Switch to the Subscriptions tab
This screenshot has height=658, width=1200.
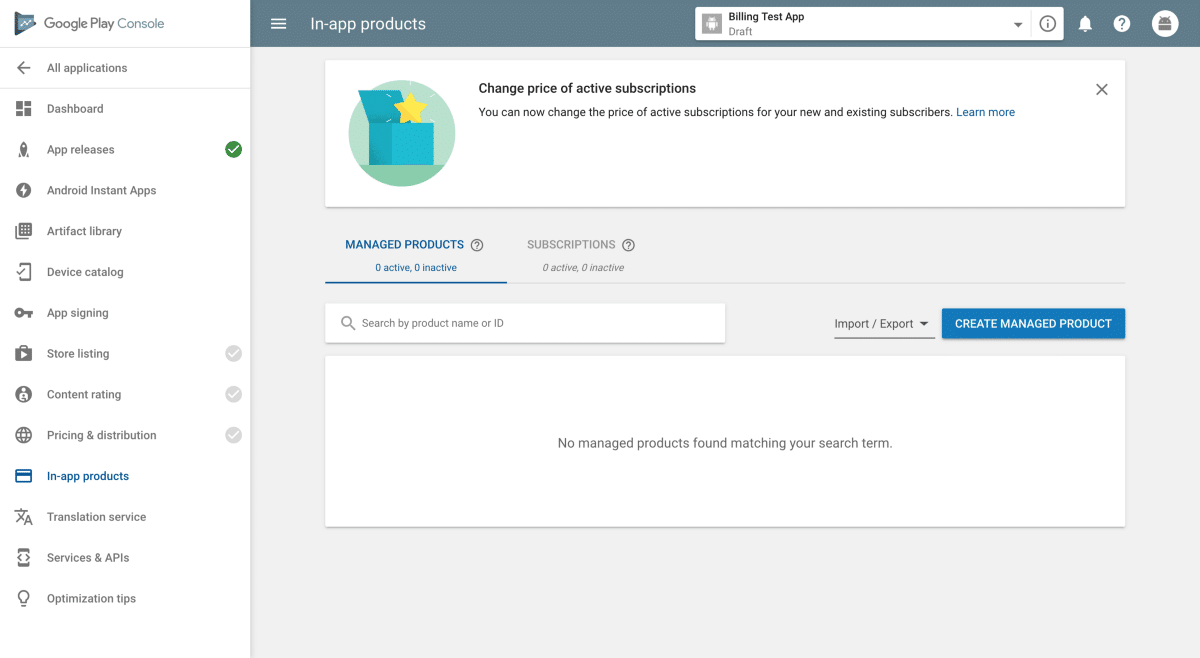tap(583, 254)
